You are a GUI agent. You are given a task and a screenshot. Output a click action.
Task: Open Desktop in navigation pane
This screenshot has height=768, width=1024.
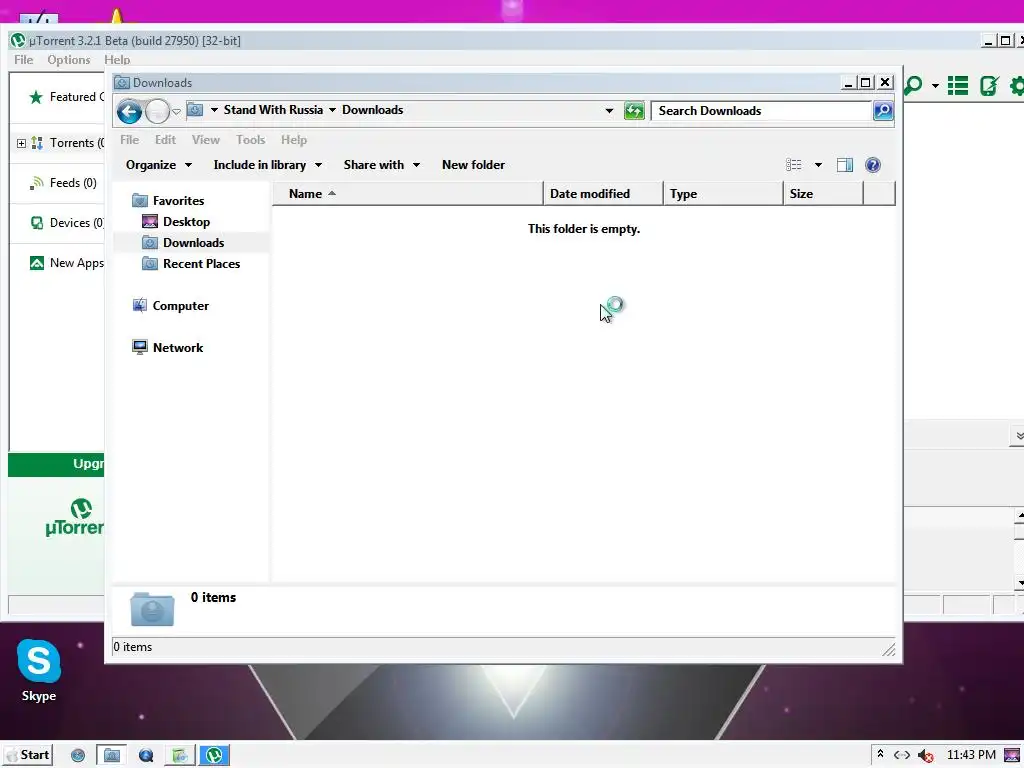click(186, 222)
